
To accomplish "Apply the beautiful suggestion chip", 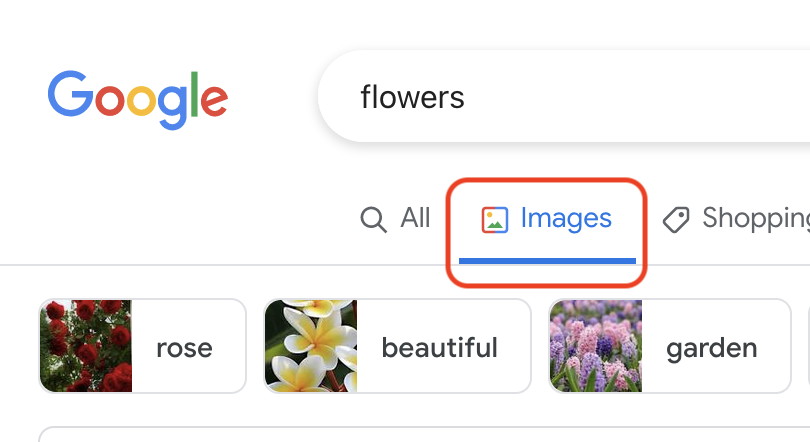I will 439,347.
